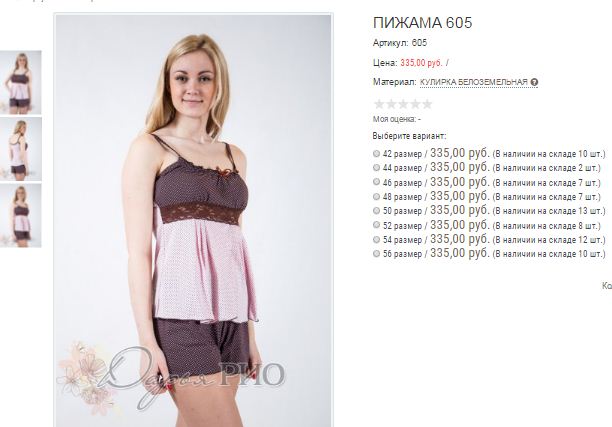Viewport: 612px width, 427px height.
Task: Rate the product with the first star
Action: click(379, 104)
